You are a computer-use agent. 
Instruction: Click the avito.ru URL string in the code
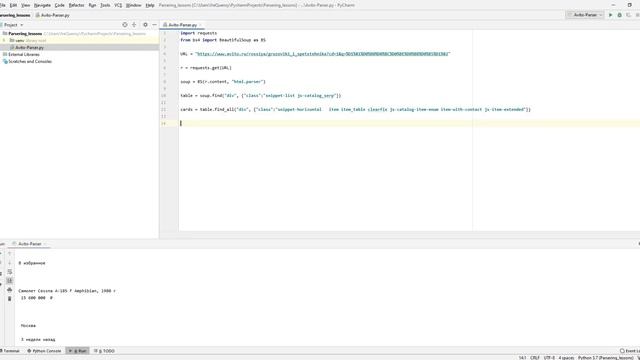tap(322, 54)
